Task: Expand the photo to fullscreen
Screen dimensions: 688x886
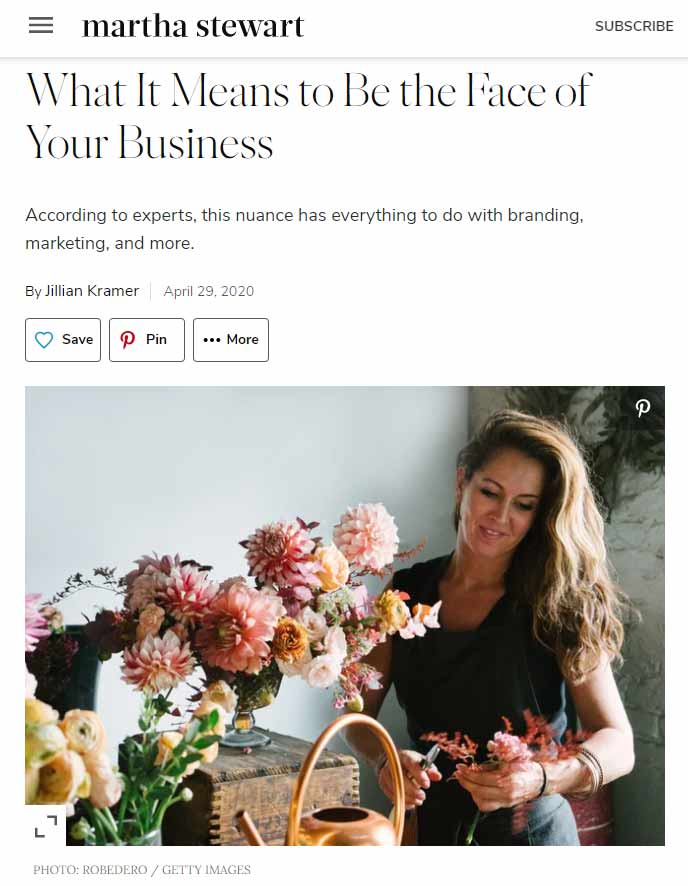Action: click(46, 825)
